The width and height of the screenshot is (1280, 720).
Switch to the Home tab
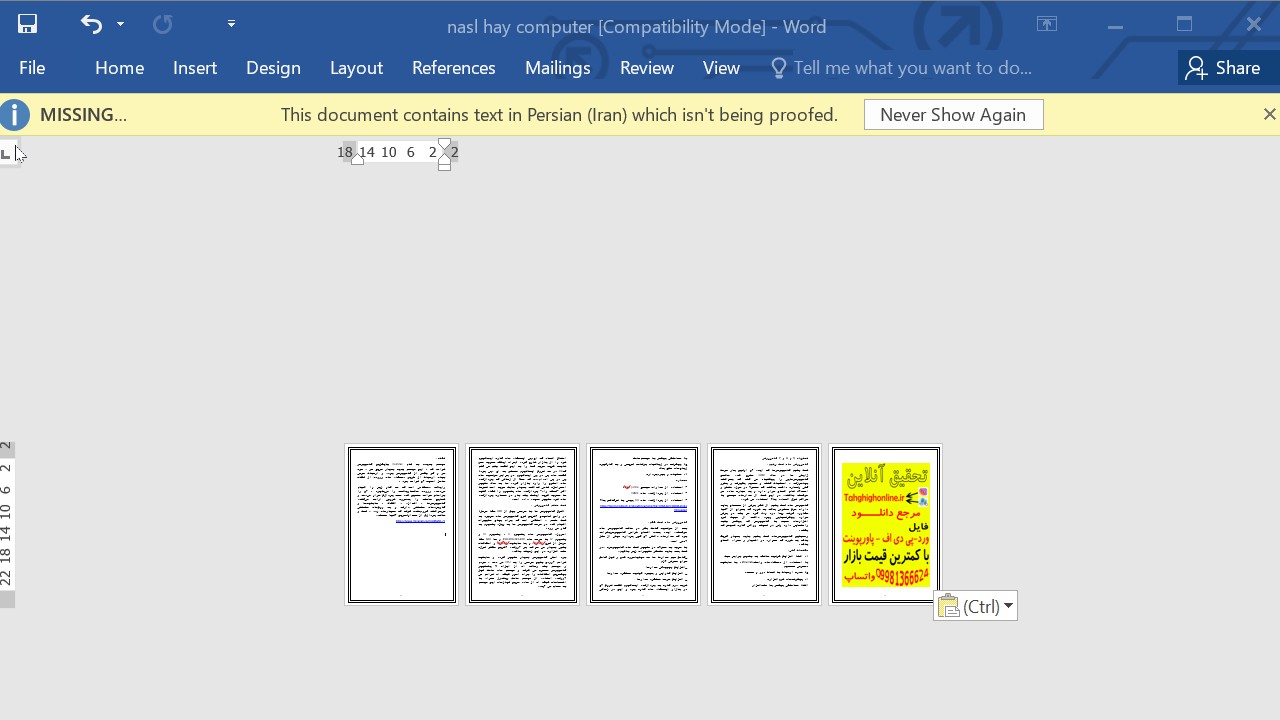[x=119, y=68]
